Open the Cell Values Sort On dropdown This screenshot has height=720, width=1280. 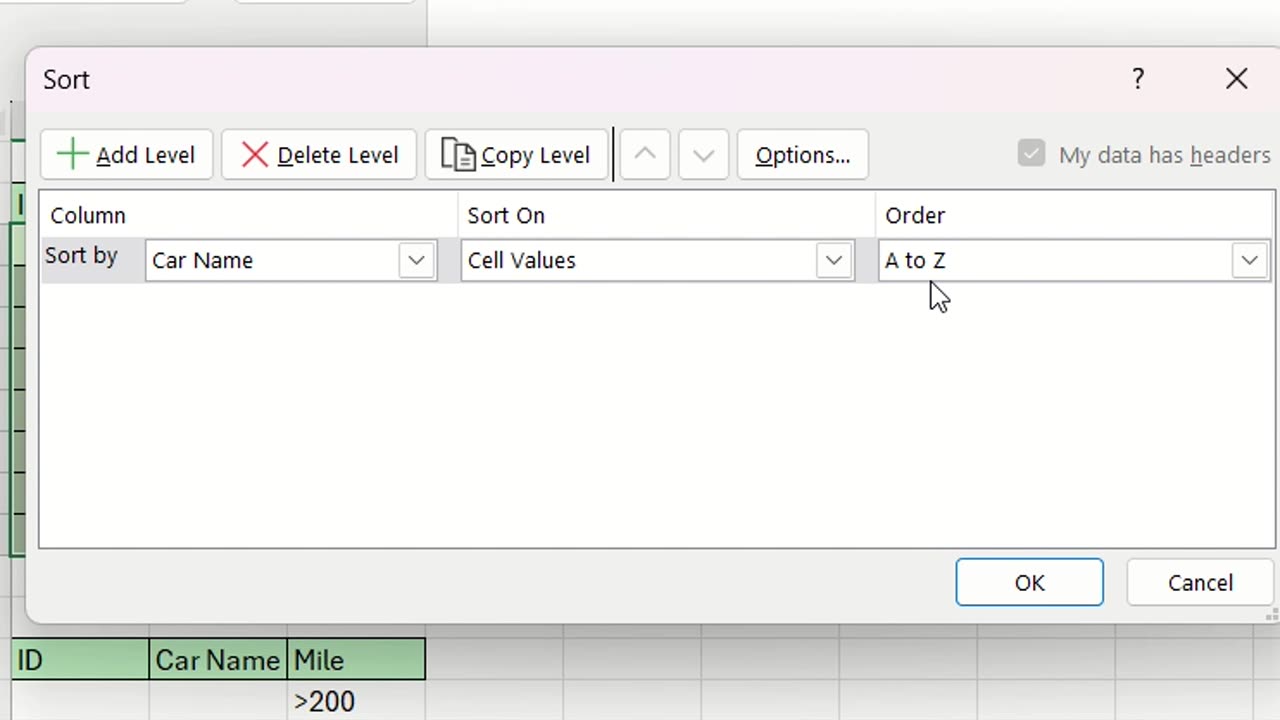tap(833, 260)
